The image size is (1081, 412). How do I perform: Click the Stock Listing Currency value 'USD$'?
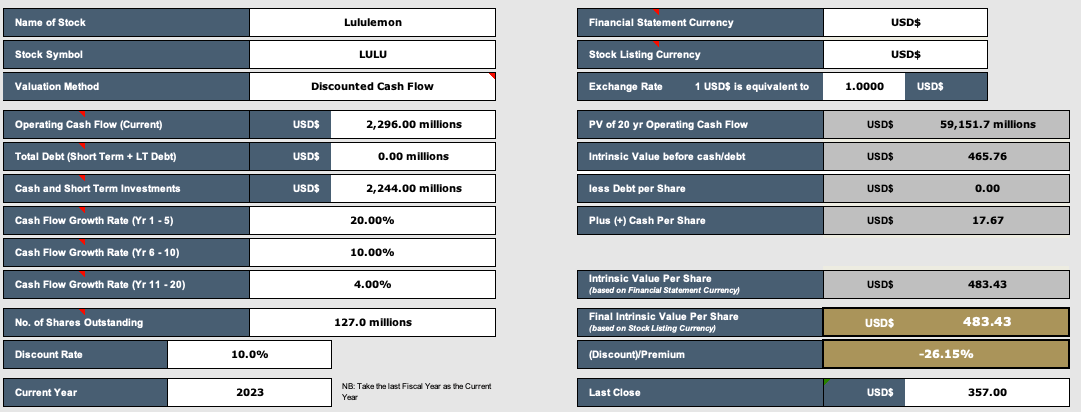(x=905, y=54)
